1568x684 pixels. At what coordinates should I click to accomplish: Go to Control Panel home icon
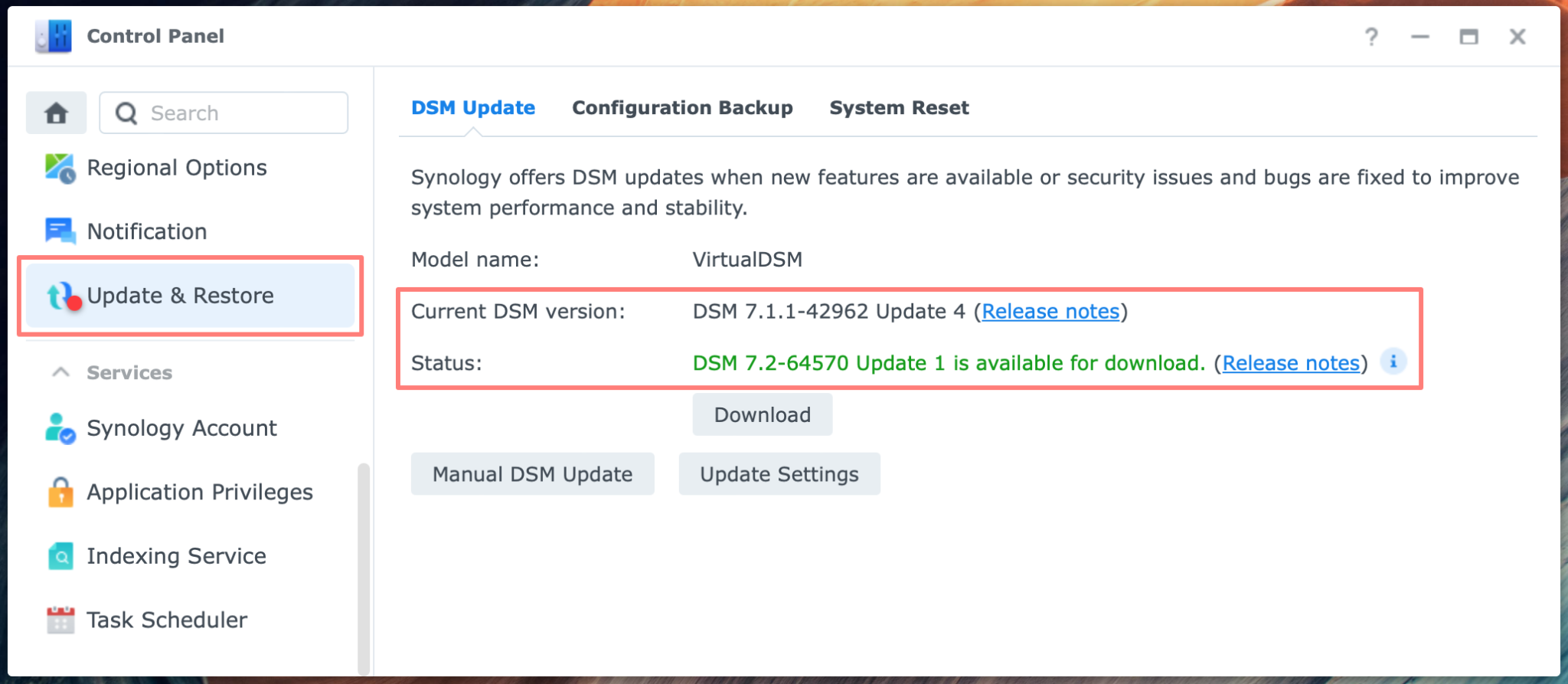click(x=56, y=113)
